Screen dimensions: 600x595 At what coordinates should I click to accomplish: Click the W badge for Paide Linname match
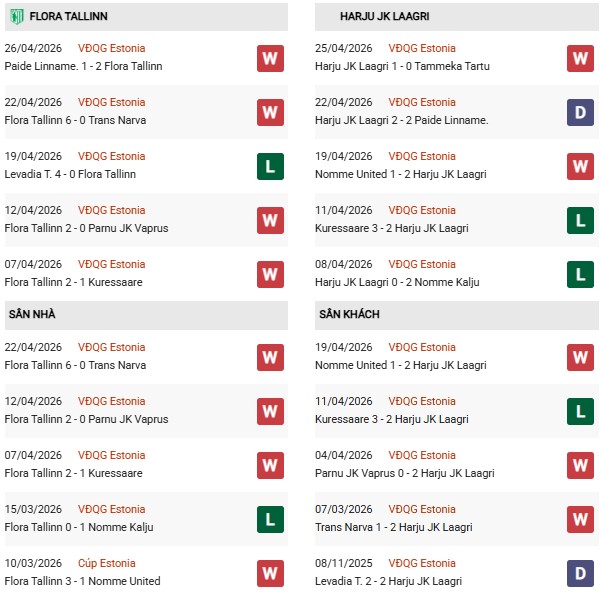coord(269,58)
